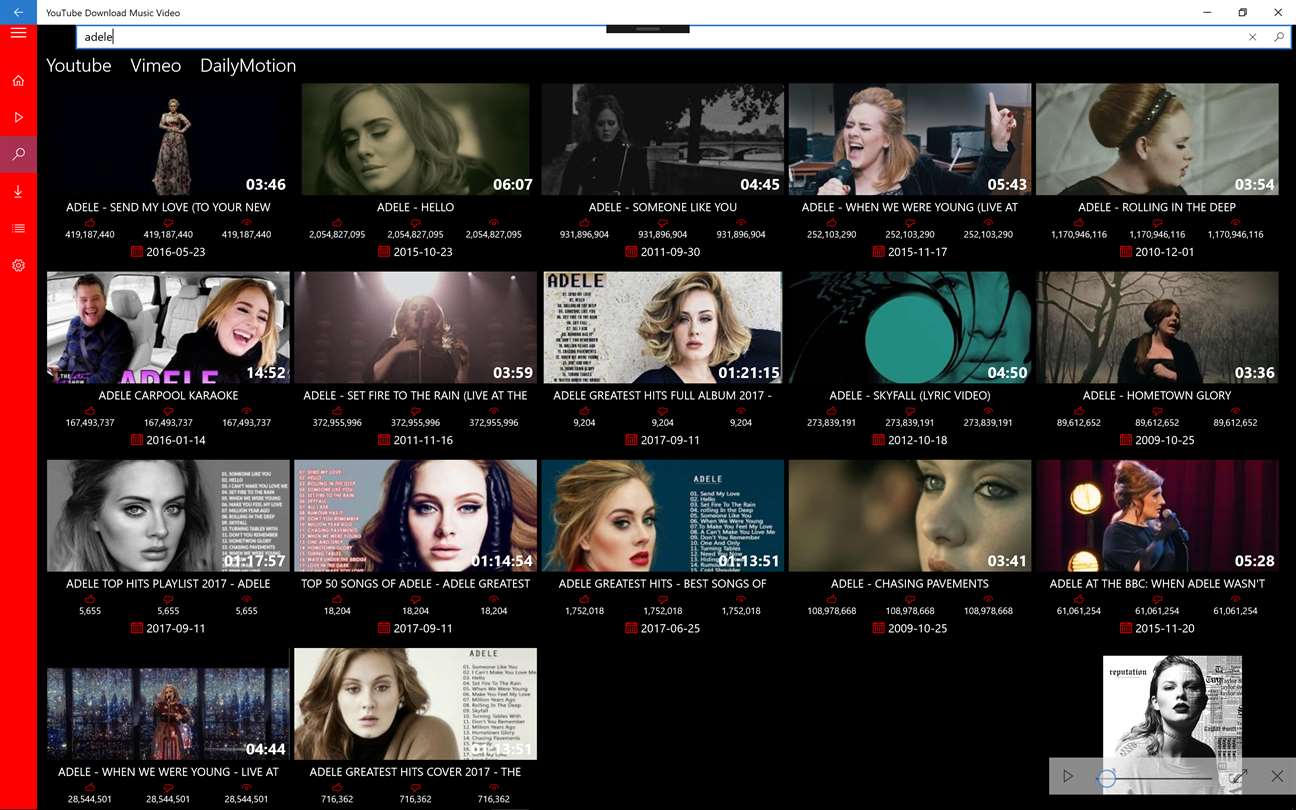The image size is (1296, 810).
Task: Click like icon under Send My Love
Action: (90, 222)
